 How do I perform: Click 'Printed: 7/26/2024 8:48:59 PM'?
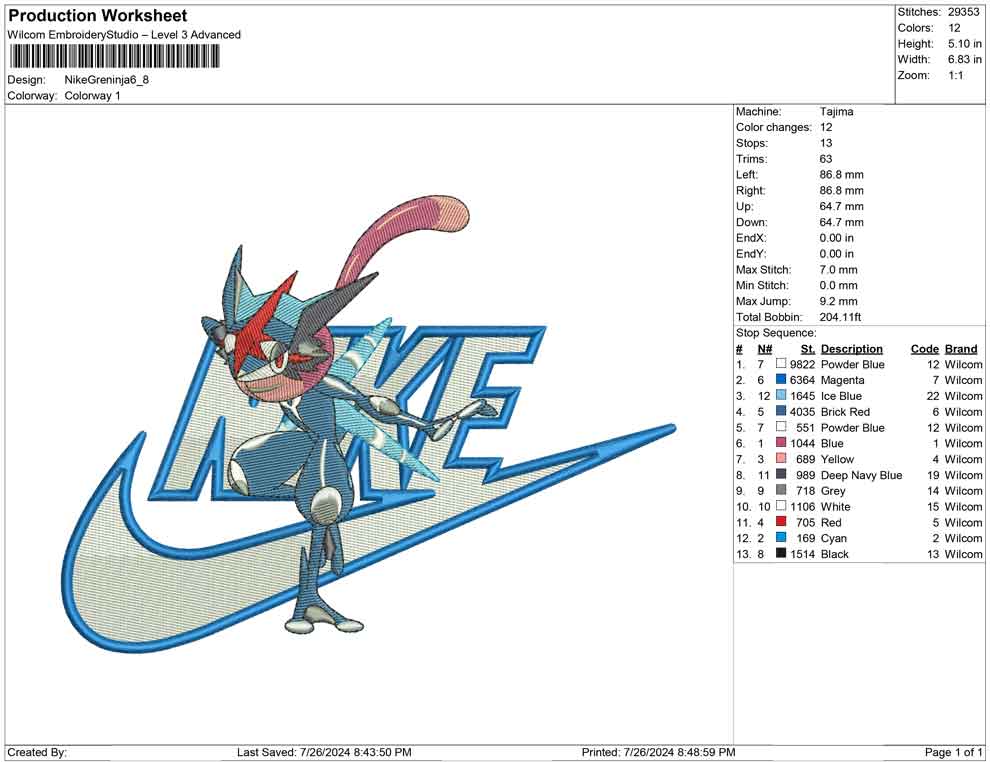click(658, 752)
